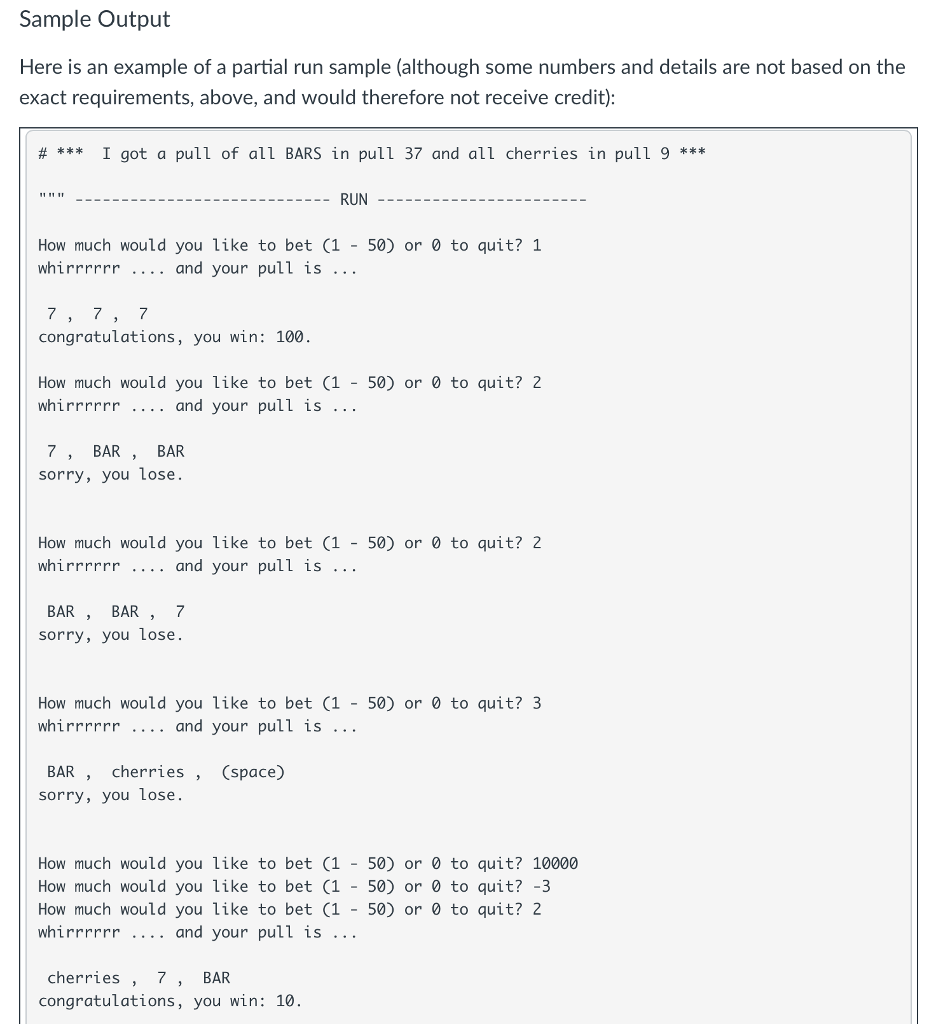Click the bet prompt answered with 10000

[x=308, y=863]
